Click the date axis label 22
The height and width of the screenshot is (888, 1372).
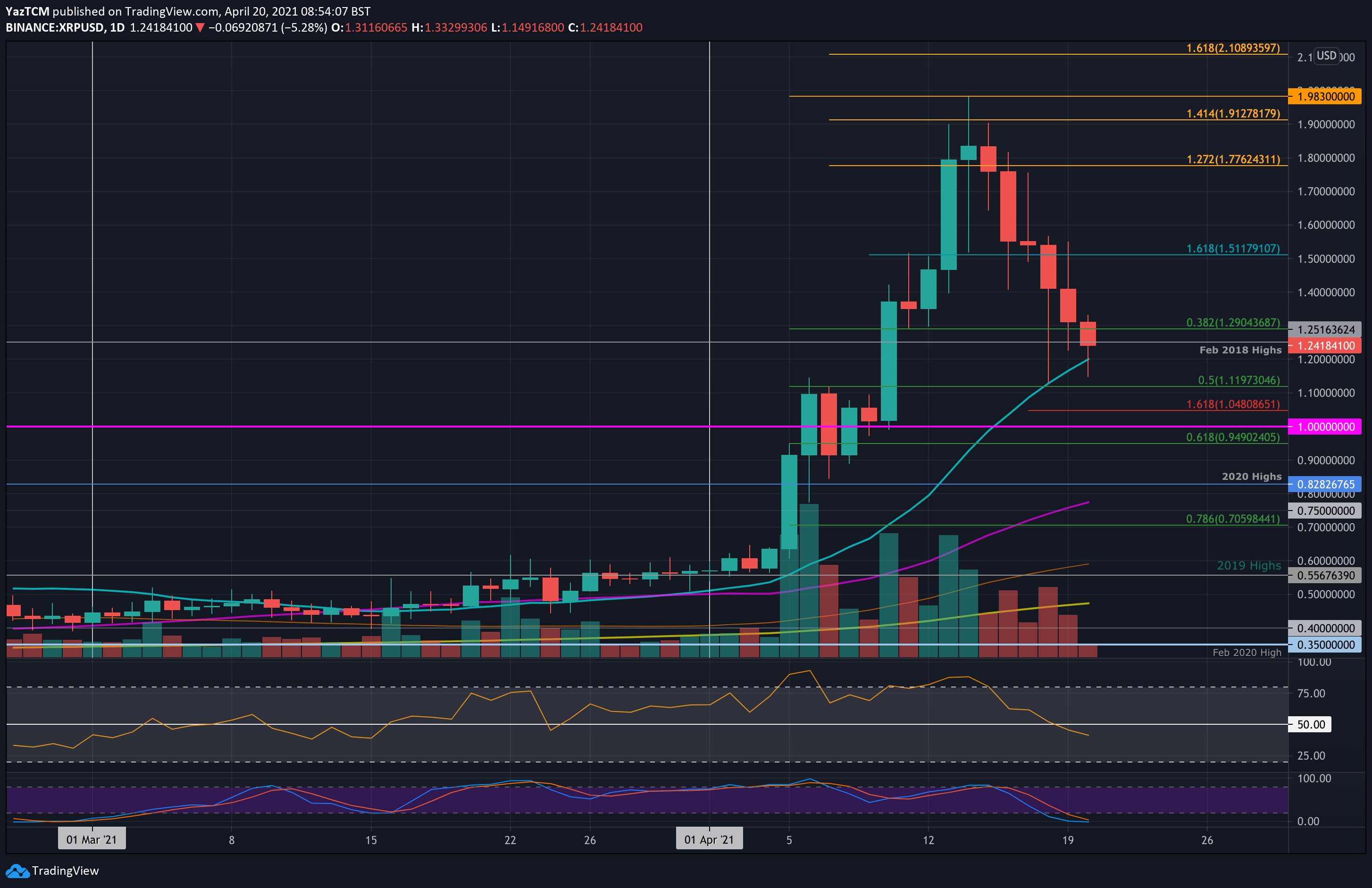point(510,840)
